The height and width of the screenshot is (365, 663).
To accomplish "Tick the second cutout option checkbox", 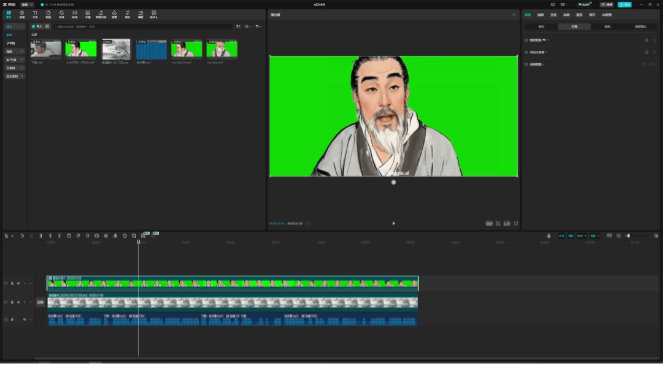I will coord(526,52).
